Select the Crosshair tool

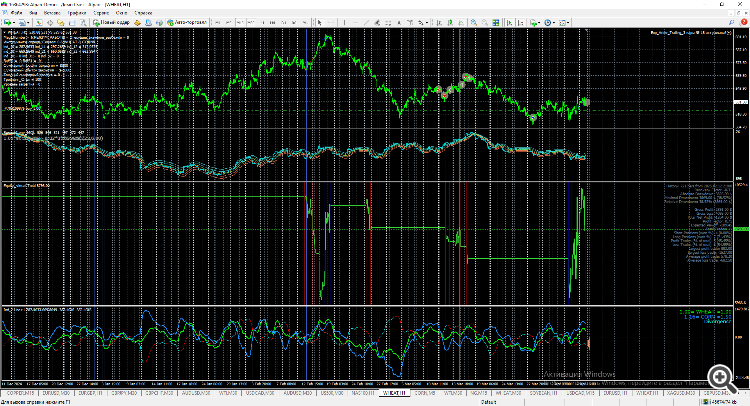[x=331, y=22]
